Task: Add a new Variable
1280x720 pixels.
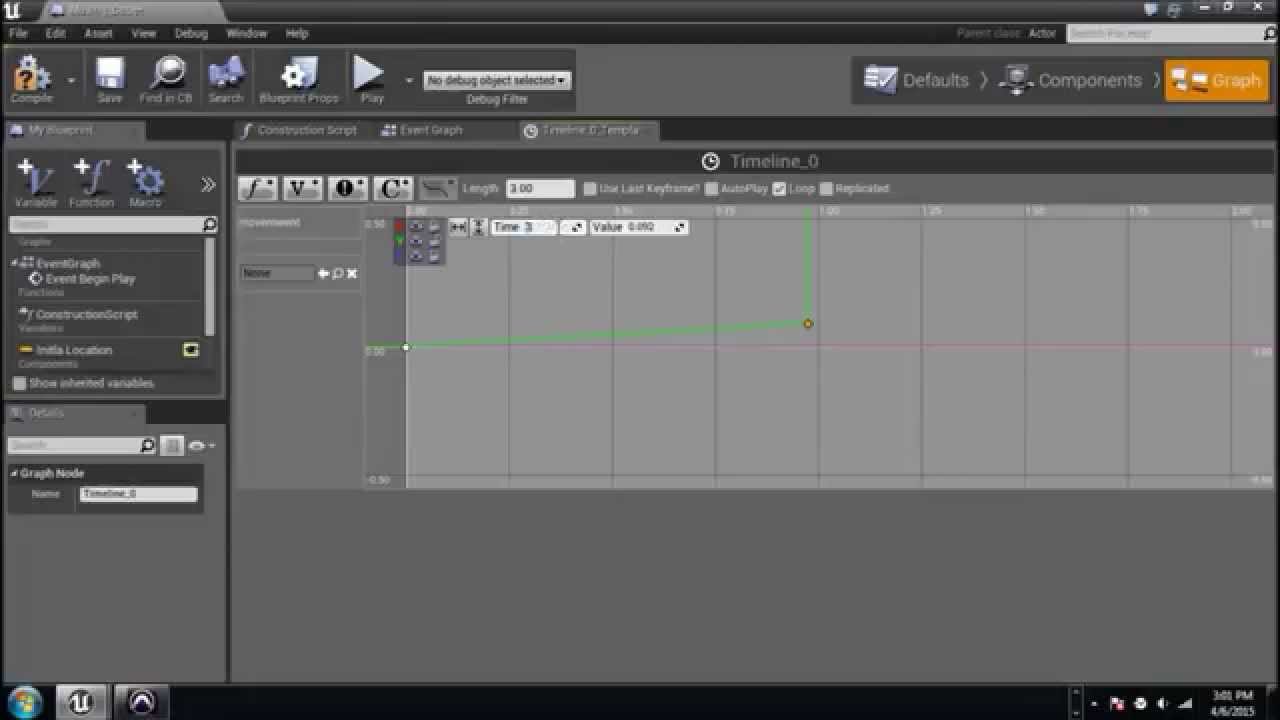Action: click(36, 183)
